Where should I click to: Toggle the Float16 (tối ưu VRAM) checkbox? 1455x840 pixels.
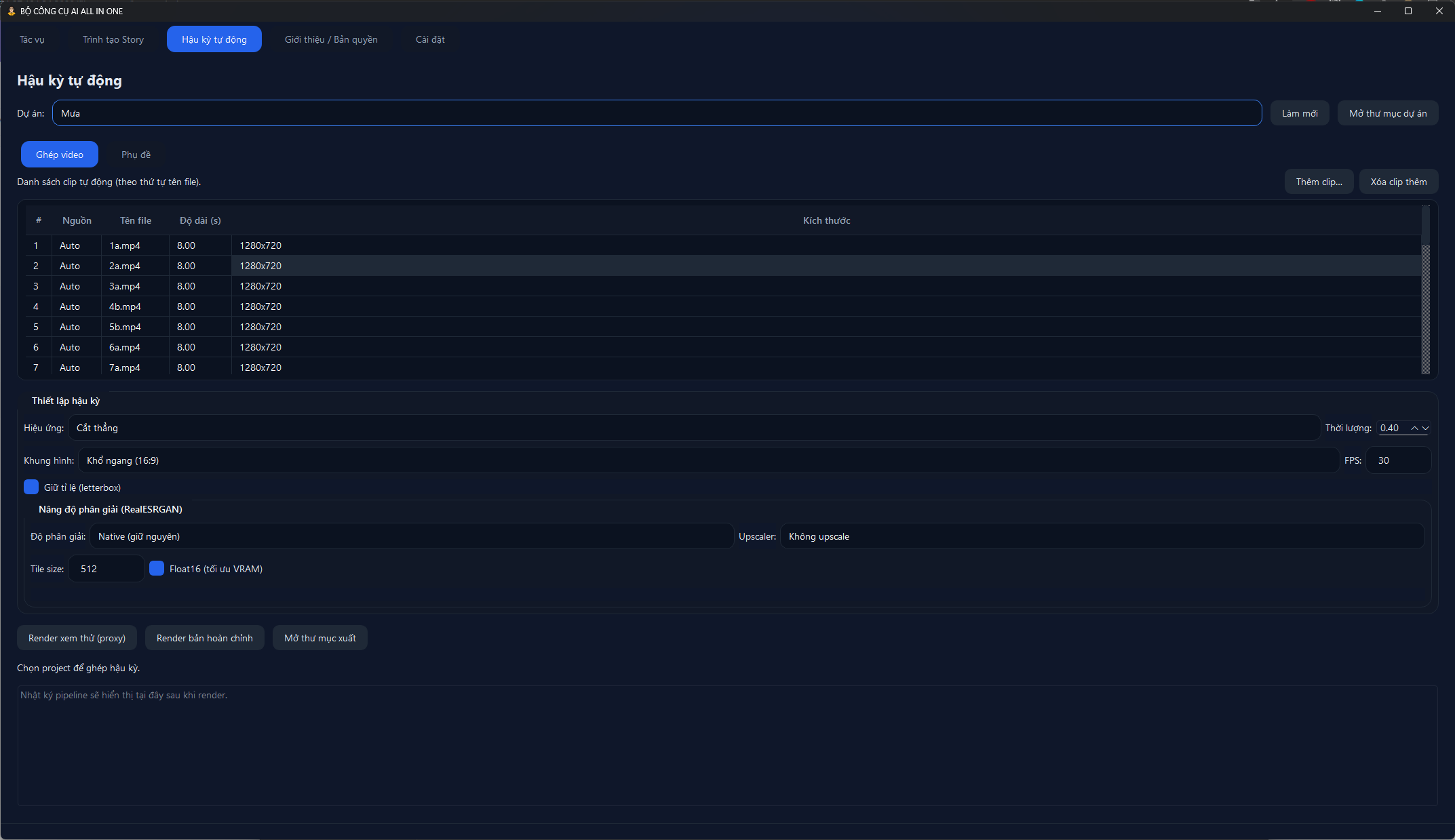(157, 568)
